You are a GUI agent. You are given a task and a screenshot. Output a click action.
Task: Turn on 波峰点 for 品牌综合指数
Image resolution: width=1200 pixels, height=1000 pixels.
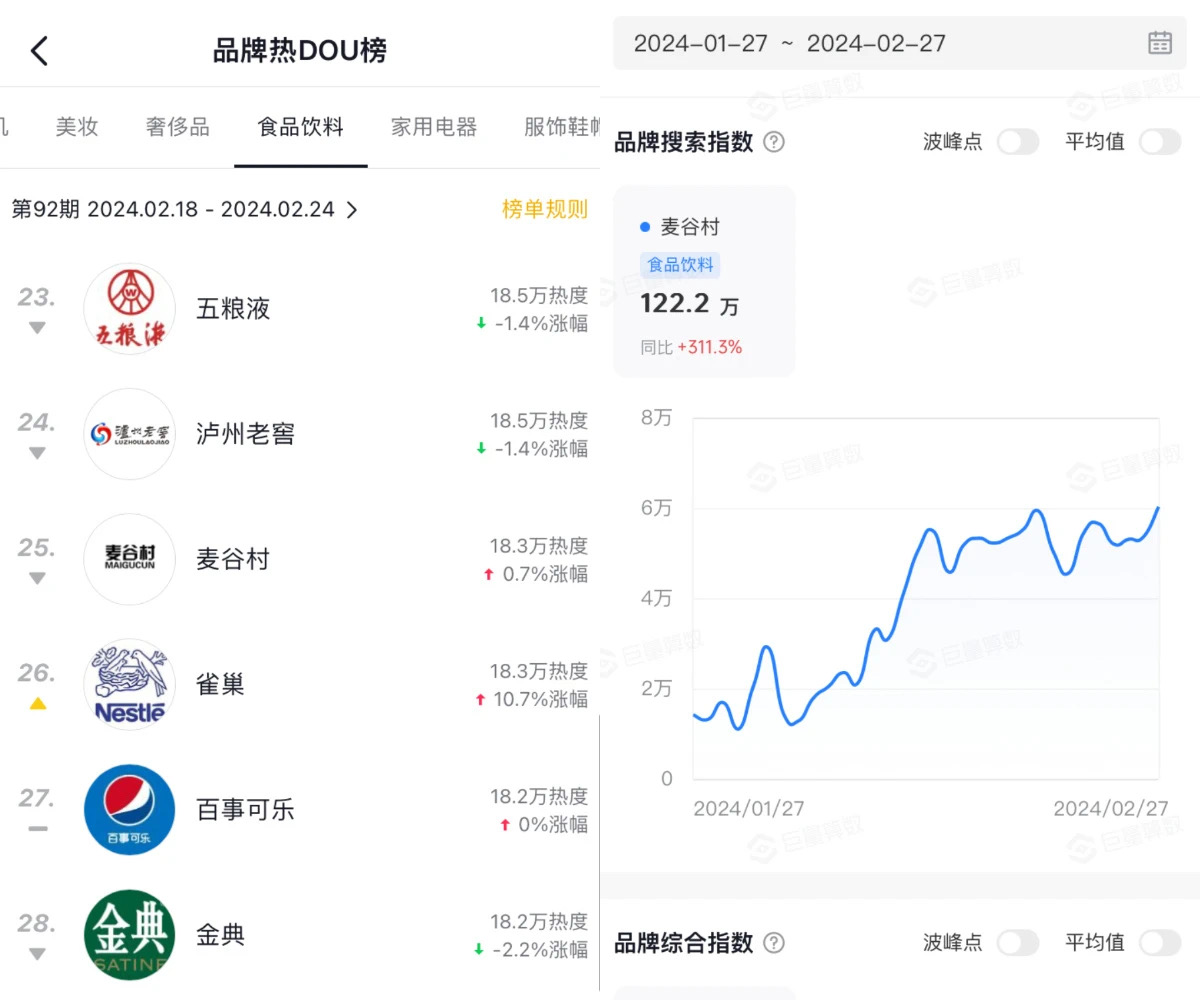tap(1018, 943)
